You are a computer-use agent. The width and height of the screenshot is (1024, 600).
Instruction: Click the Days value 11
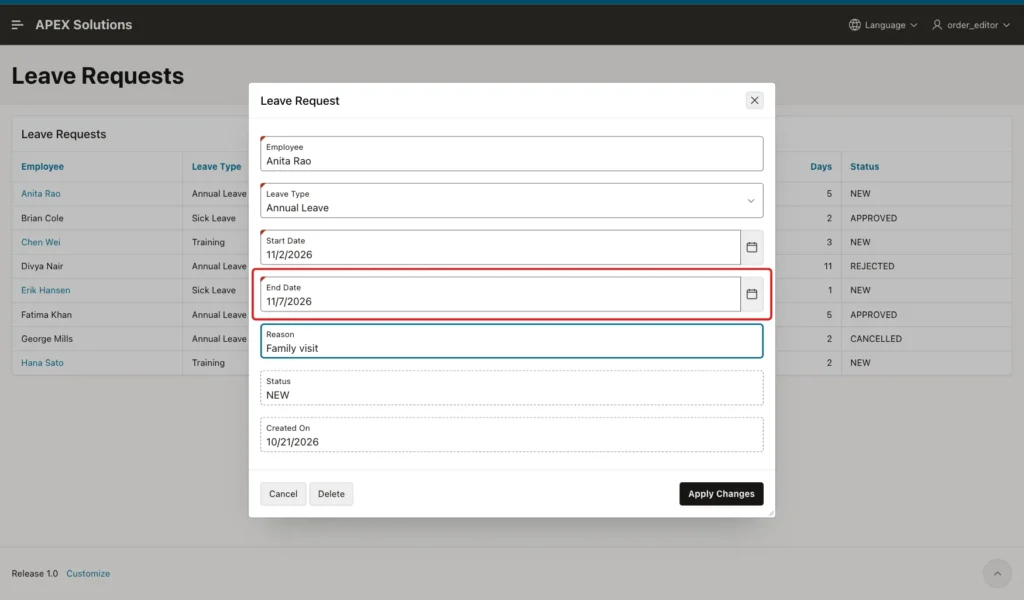coord(827,266)
